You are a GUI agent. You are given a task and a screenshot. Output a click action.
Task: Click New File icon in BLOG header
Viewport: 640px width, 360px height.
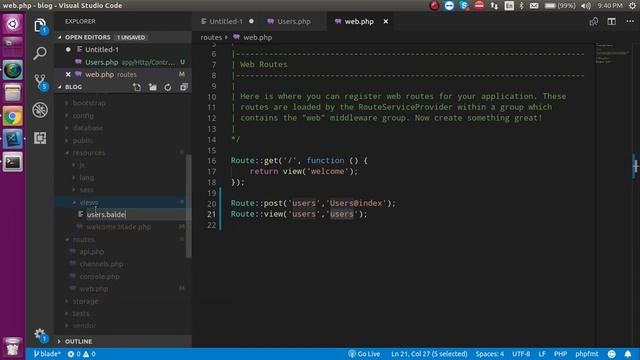point(137,87)
